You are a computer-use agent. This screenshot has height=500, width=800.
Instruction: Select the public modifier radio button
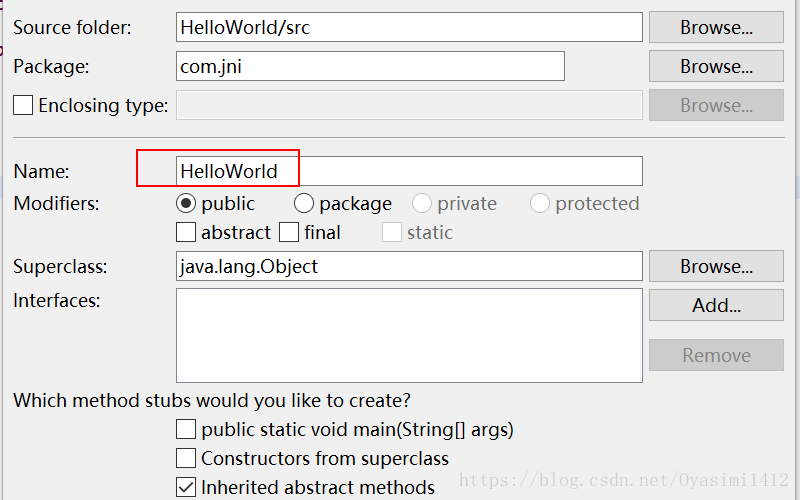coord(186,204)
